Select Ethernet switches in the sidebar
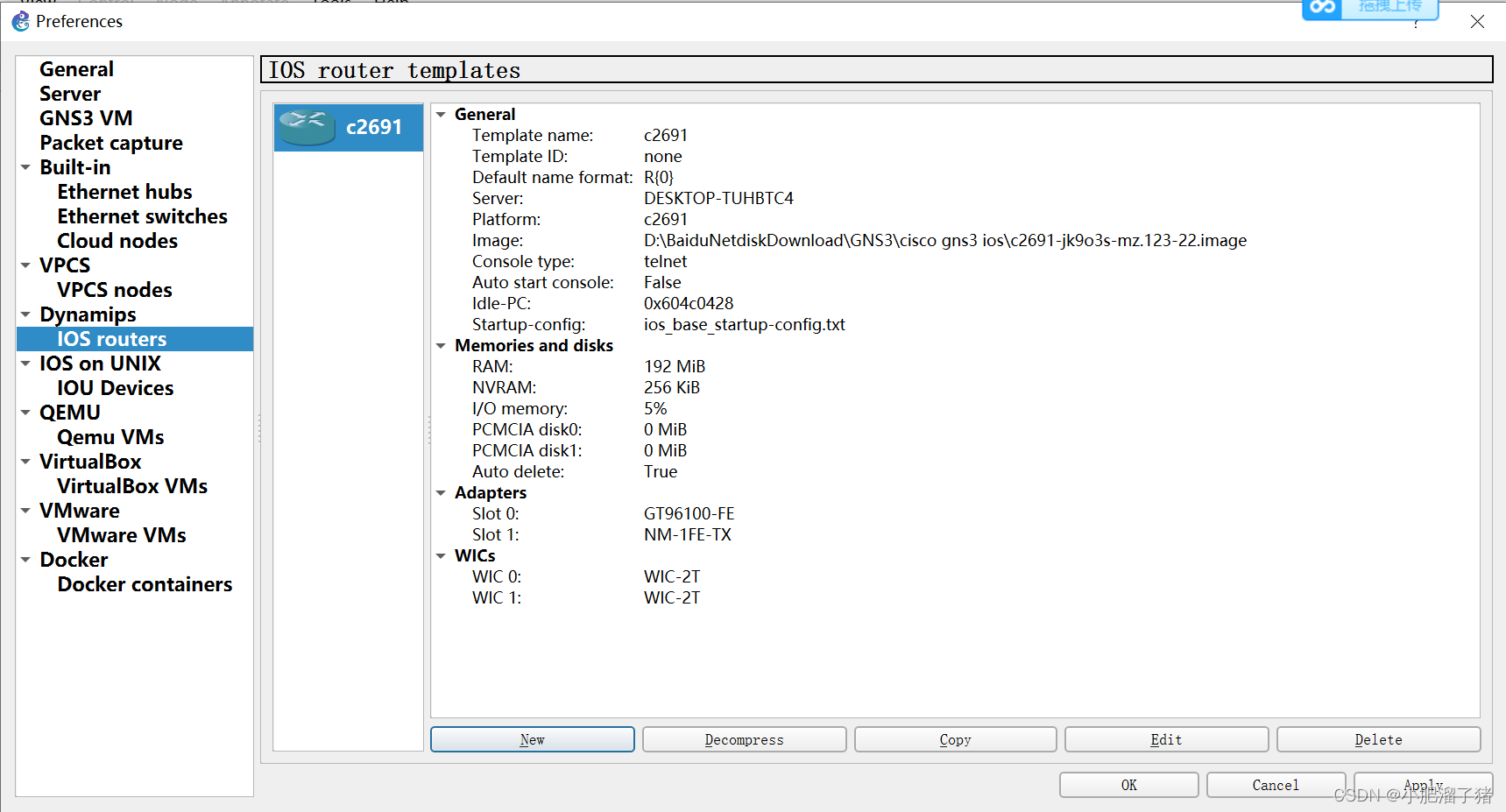 (x=142, y=216)
